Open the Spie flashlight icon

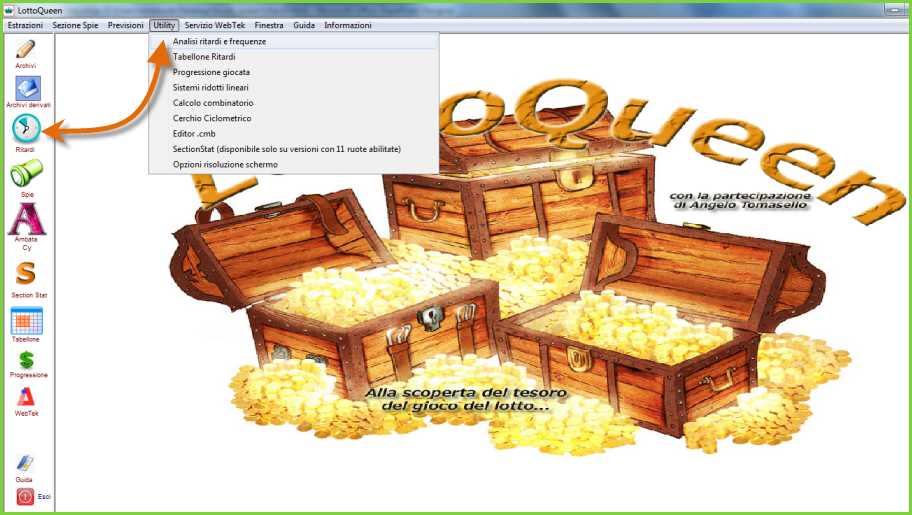[x=26, y=173]
